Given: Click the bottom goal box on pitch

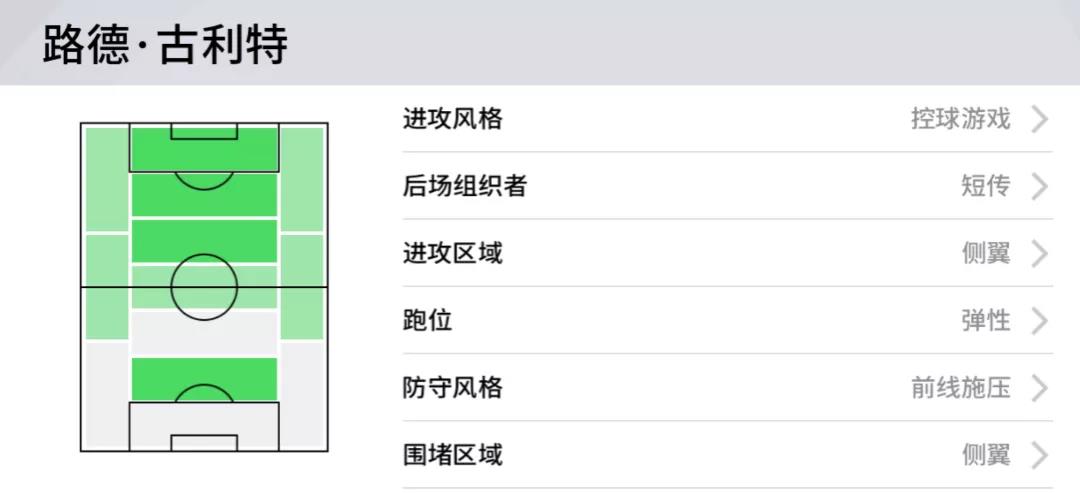Looking at the screenshot, I should (x=204, y=443).
